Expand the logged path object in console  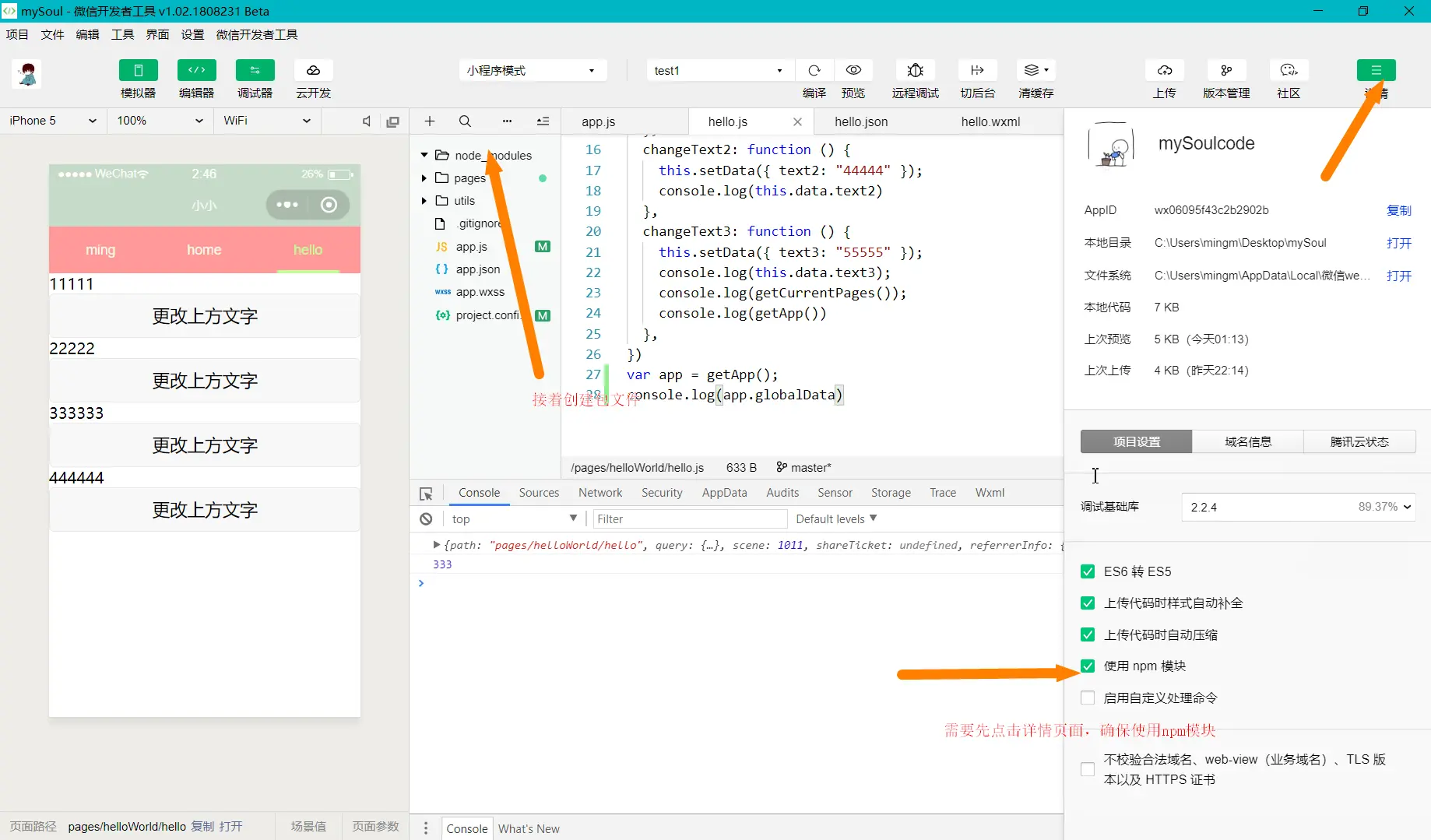tap(437, 545)
